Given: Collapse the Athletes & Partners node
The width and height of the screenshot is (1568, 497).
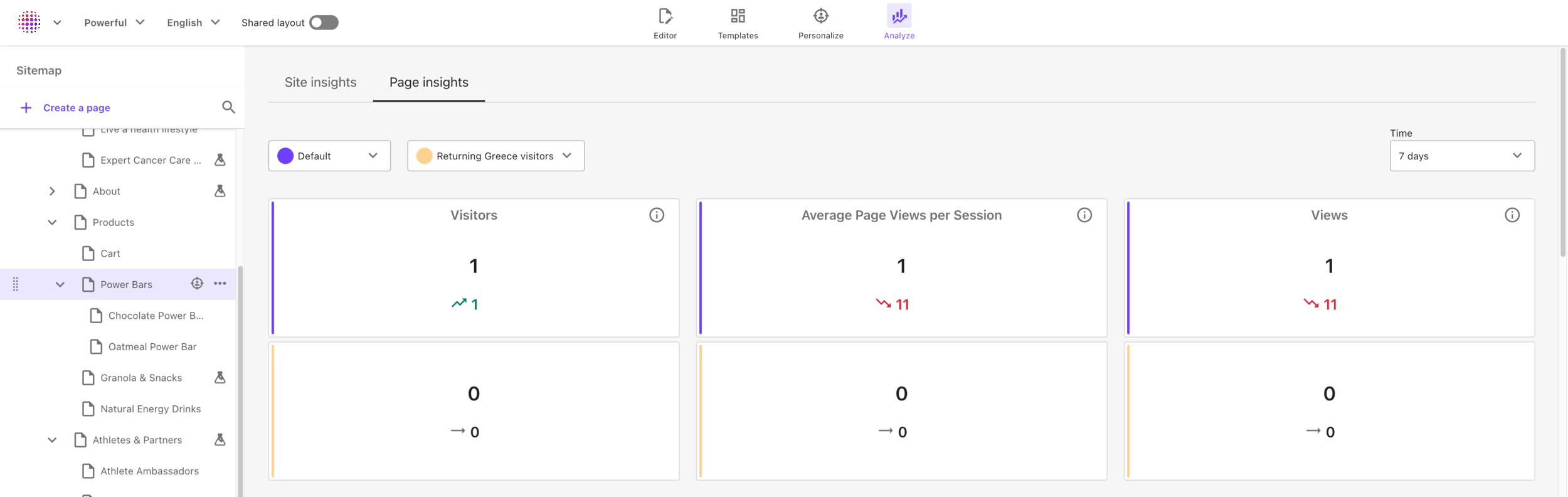Looking at the screenshot, I should pyautogui.click(x=52, y=440).
